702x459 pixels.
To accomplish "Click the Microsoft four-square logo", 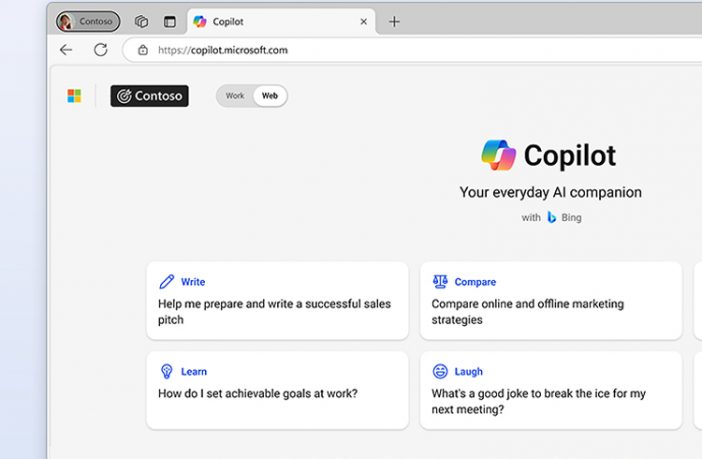I will [x=74, y=96].
